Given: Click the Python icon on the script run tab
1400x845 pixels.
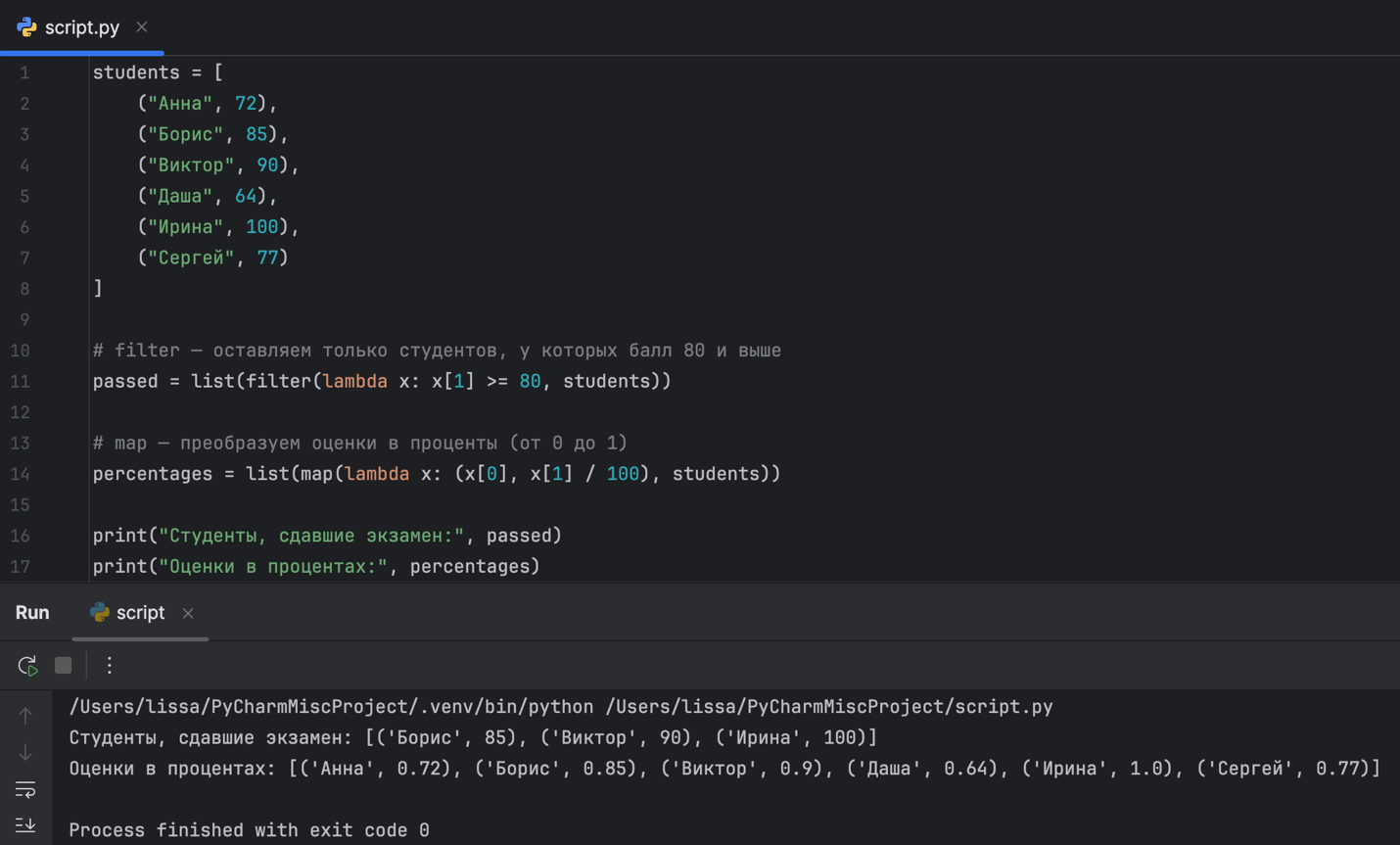Looking at the screenshot, I should [100, 613].
